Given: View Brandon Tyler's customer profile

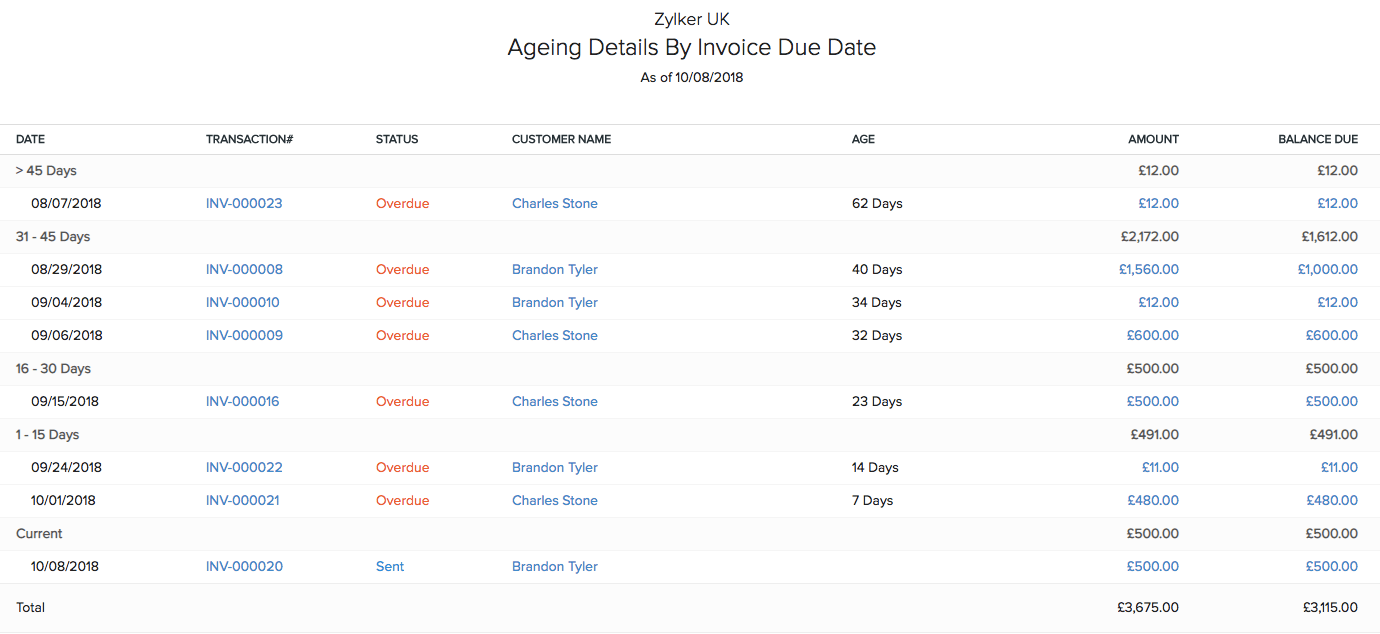Looking at the screenshot, I should 554,269.
